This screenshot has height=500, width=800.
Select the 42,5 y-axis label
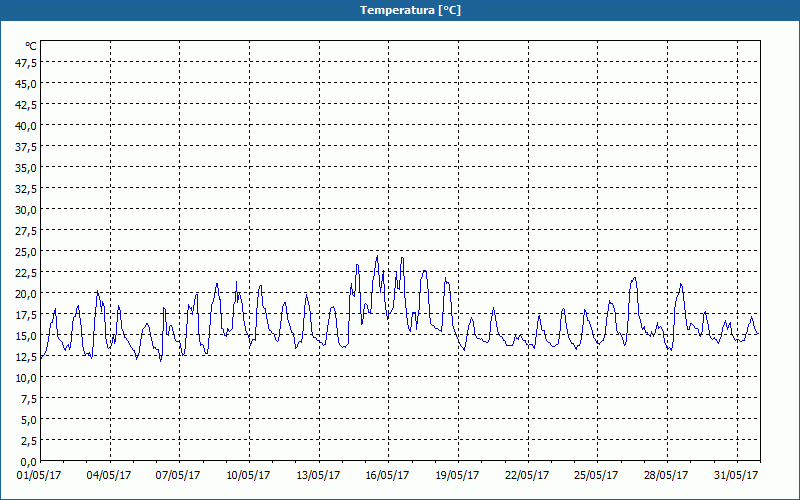click(27, 105)
